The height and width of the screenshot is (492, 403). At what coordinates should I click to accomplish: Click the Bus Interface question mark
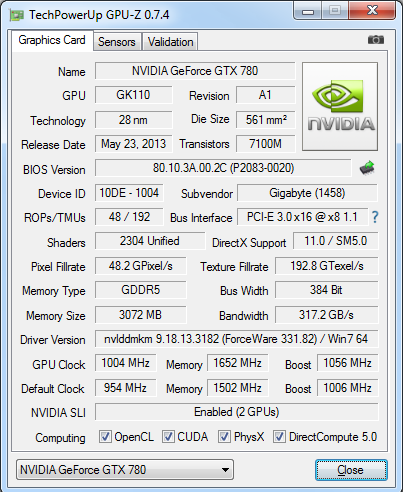click(375, 217)
